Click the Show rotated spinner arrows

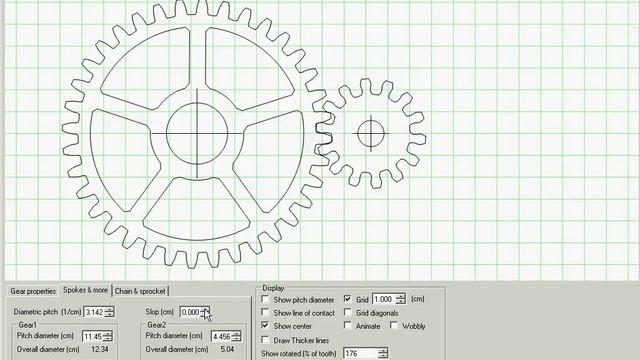tap(383, 353)
